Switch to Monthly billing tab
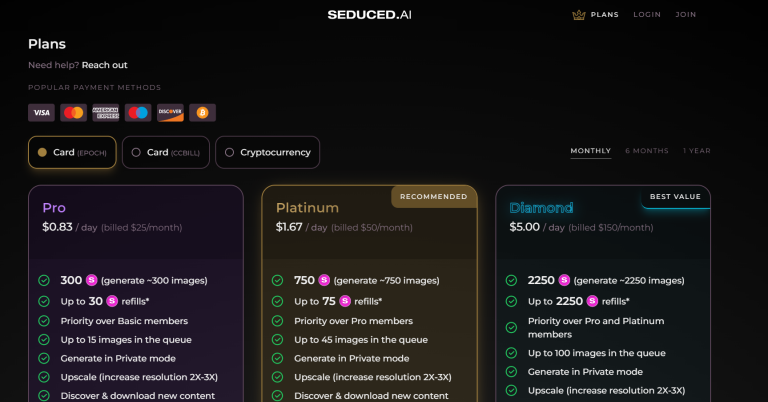 [591, 151]
